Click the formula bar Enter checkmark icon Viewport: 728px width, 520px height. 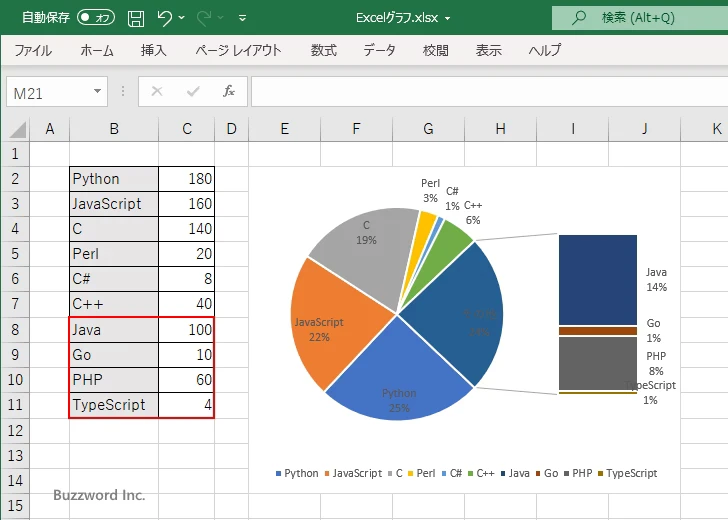click(193, 91)
